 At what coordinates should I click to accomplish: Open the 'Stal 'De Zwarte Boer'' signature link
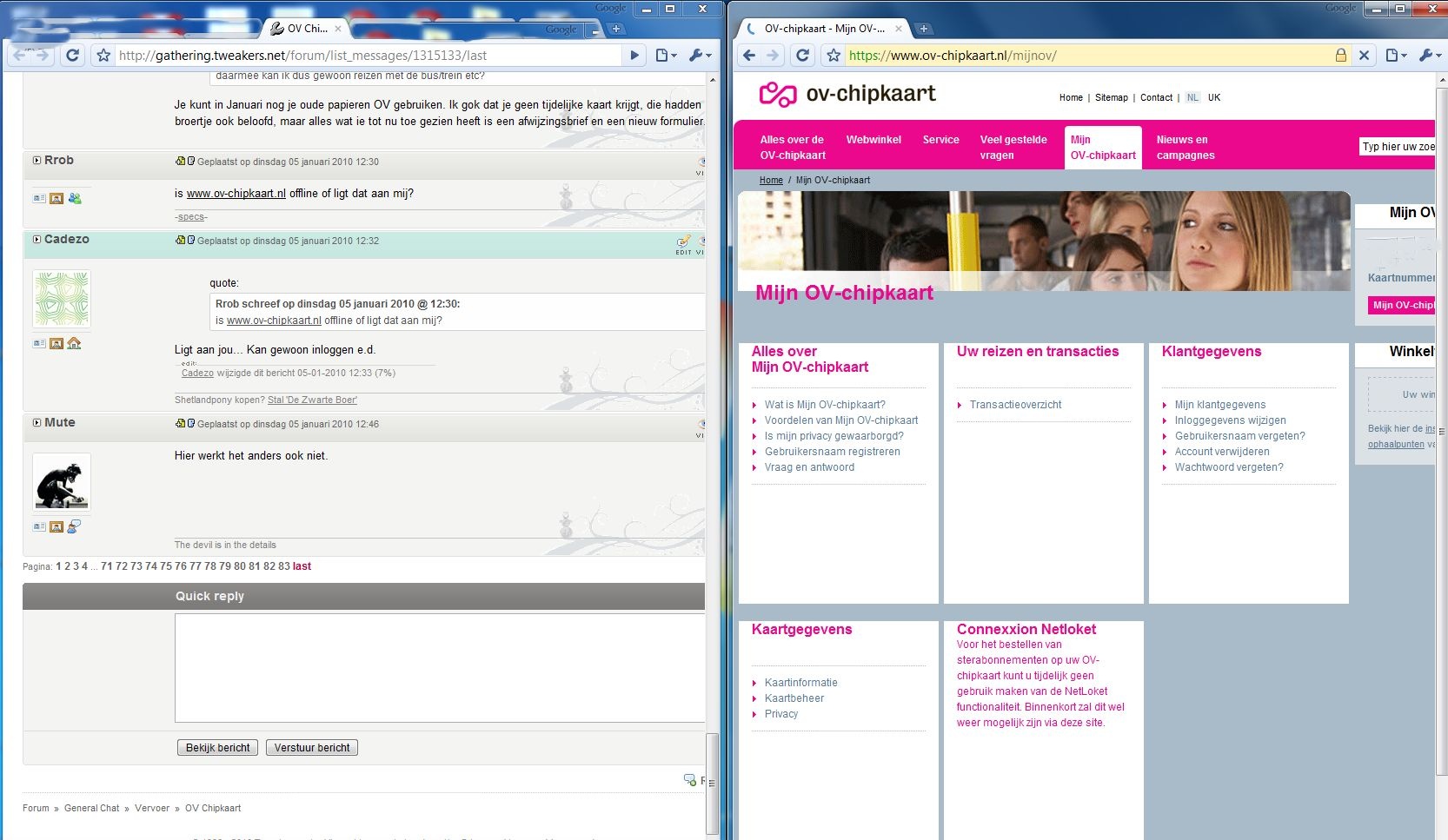click(312, 400)
